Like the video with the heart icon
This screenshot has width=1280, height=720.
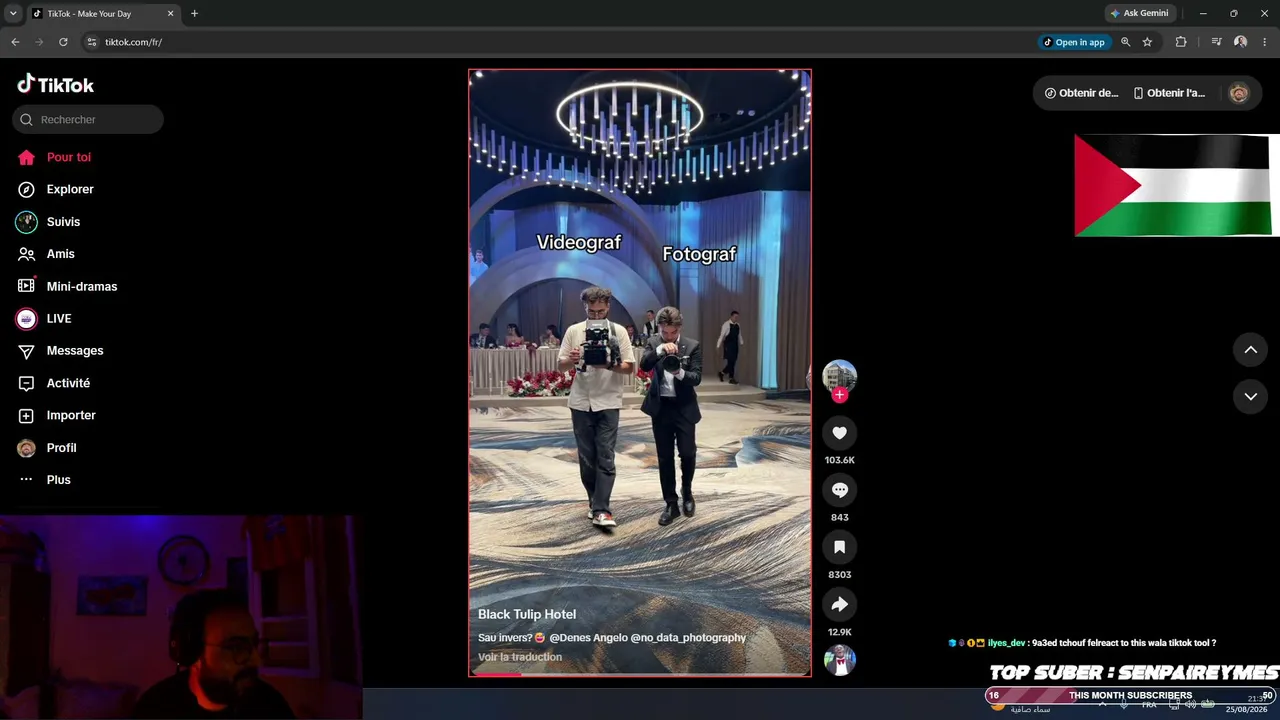coord(839,433)
